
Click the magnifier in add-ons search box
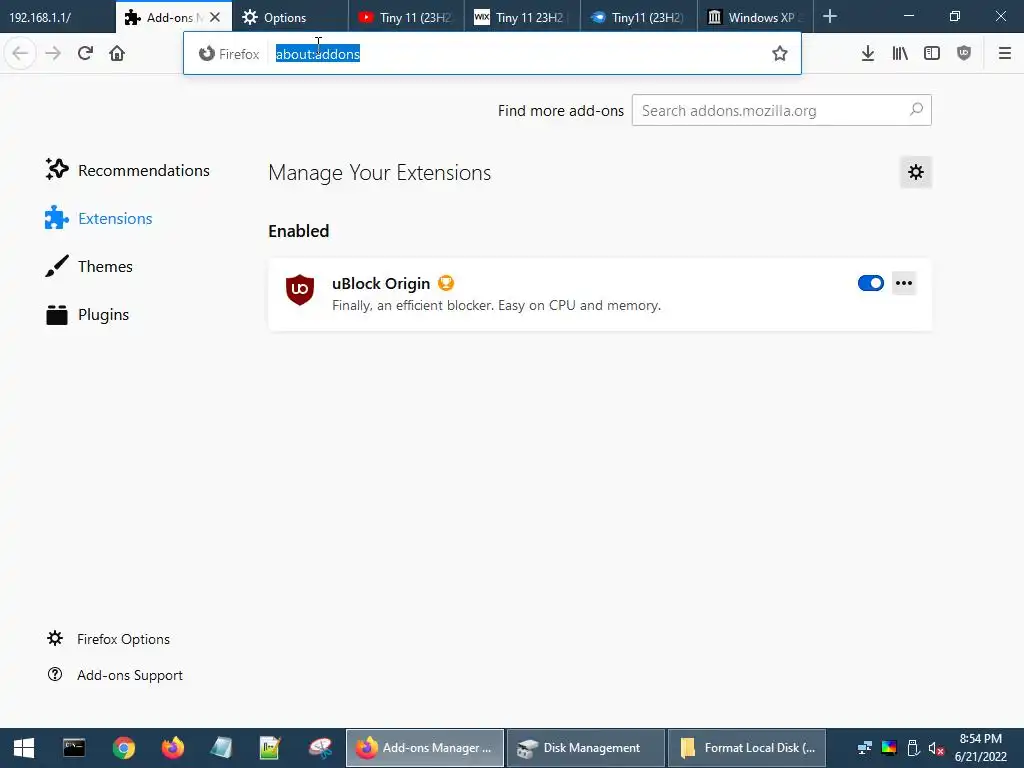916,110
